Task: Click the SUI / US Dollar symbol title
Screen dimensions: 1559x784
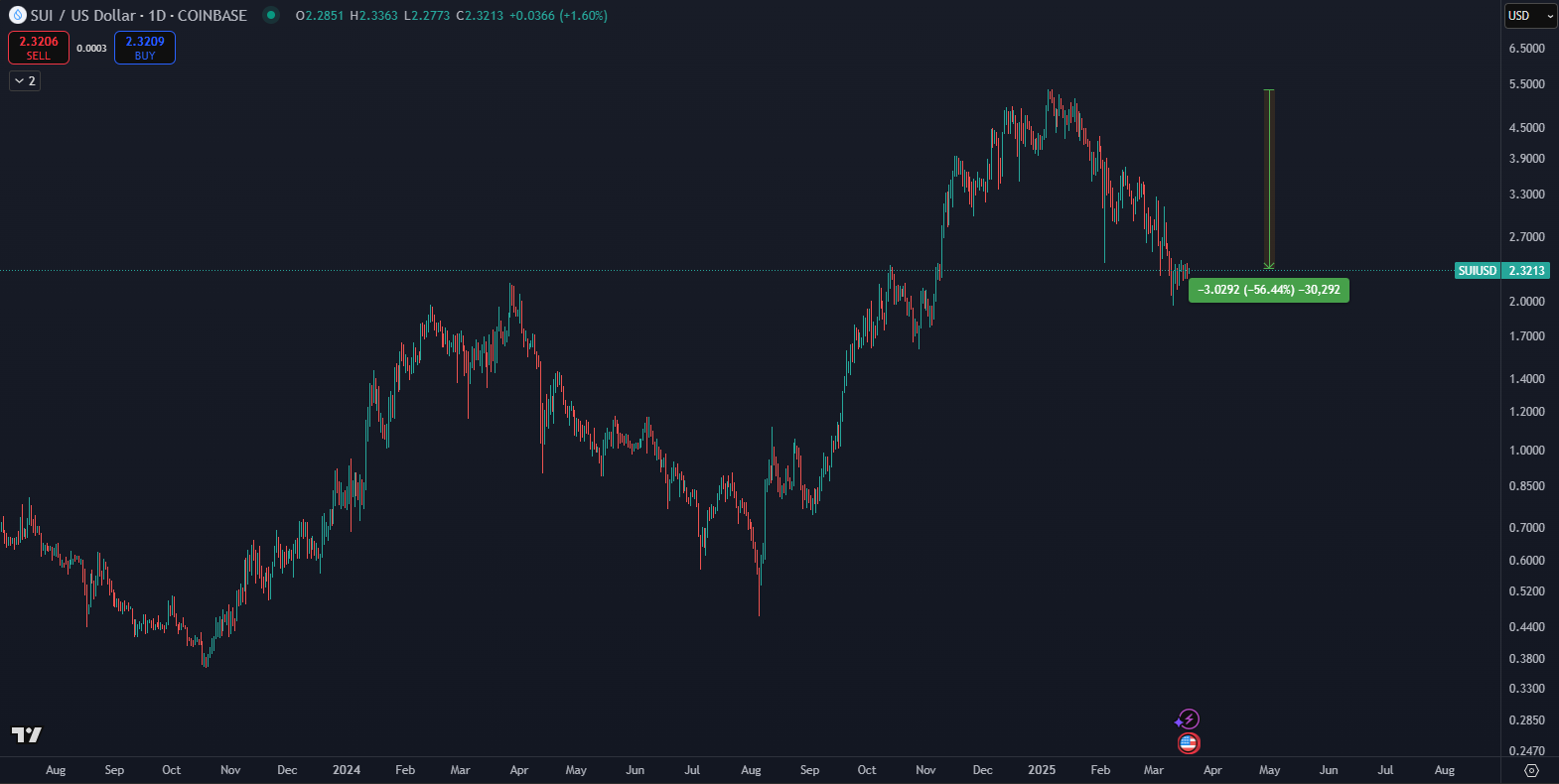Action: [138, 16]
